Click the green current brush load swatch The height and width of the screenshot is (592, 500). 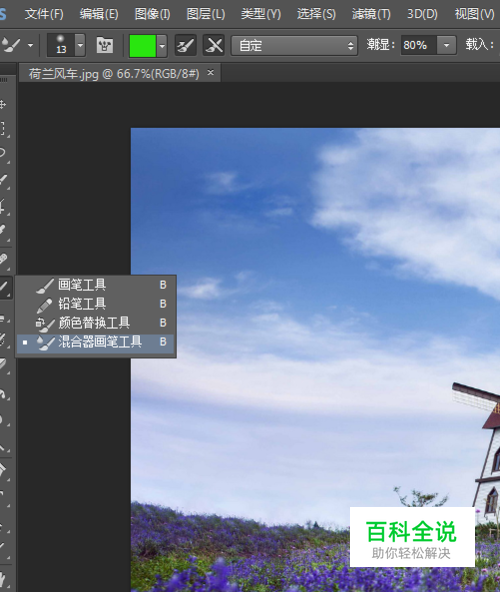pyautogui.click(x=142, y=46)
